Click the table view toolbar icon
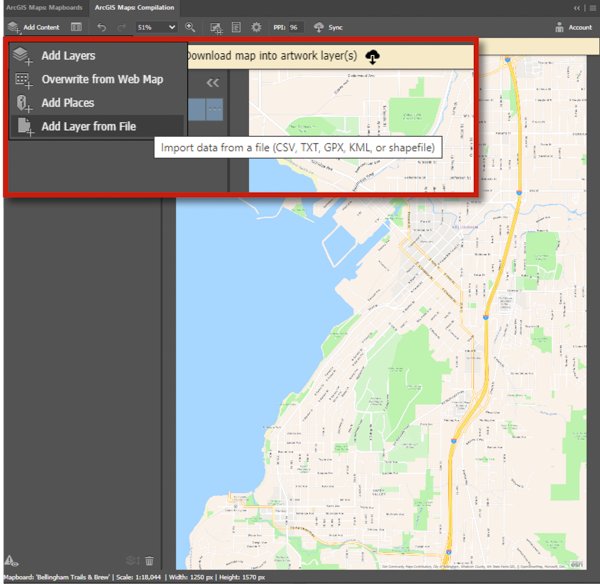 pos(76,27)
